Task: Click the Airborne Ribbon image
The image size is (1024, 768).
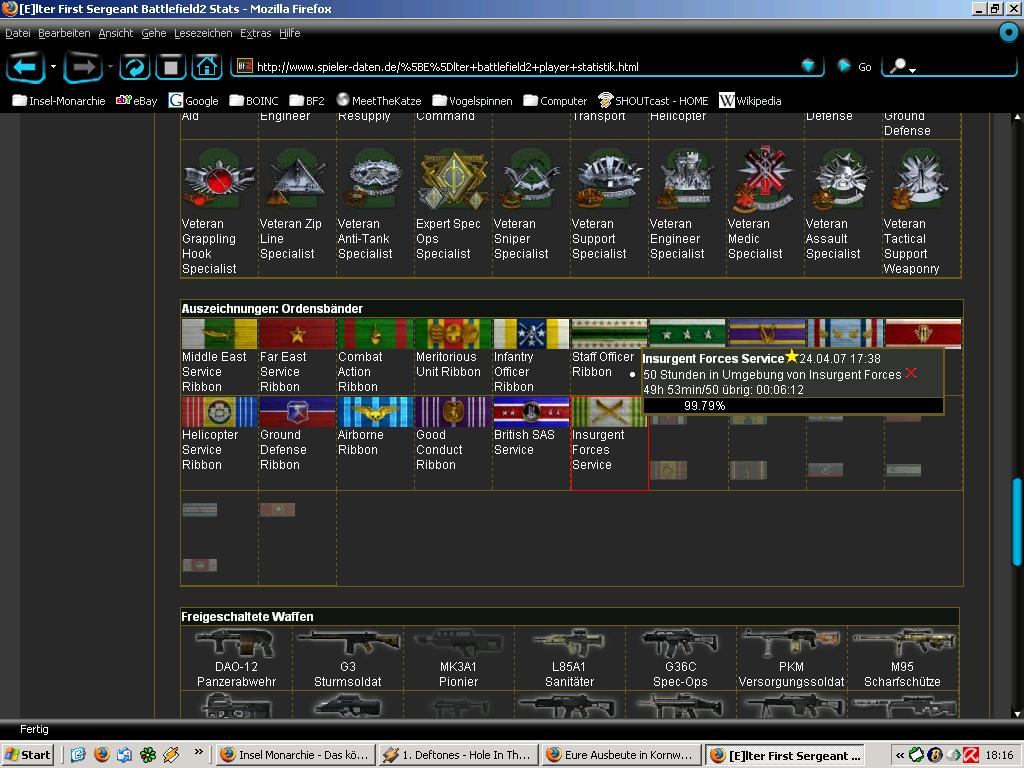Action: click(x=375, y=411)
